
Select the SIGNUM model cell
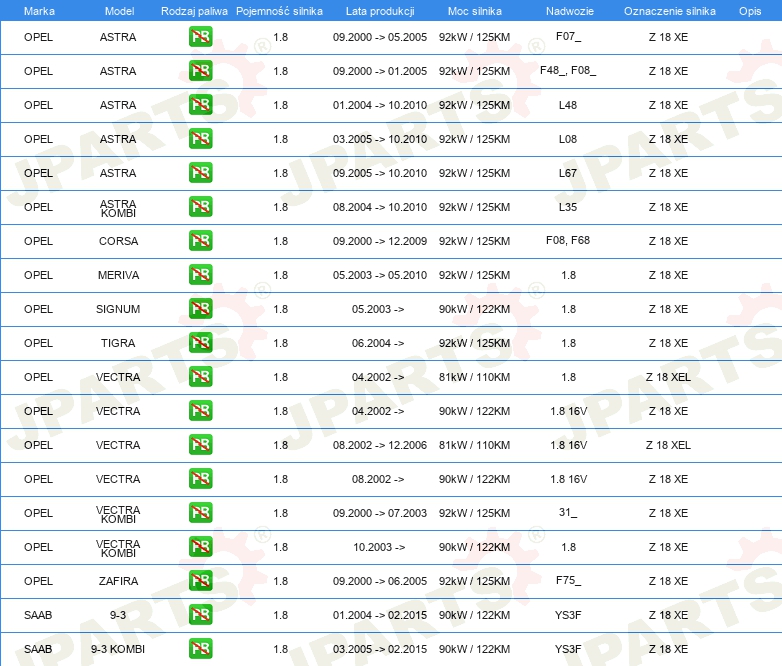click(x=118, y=309)
